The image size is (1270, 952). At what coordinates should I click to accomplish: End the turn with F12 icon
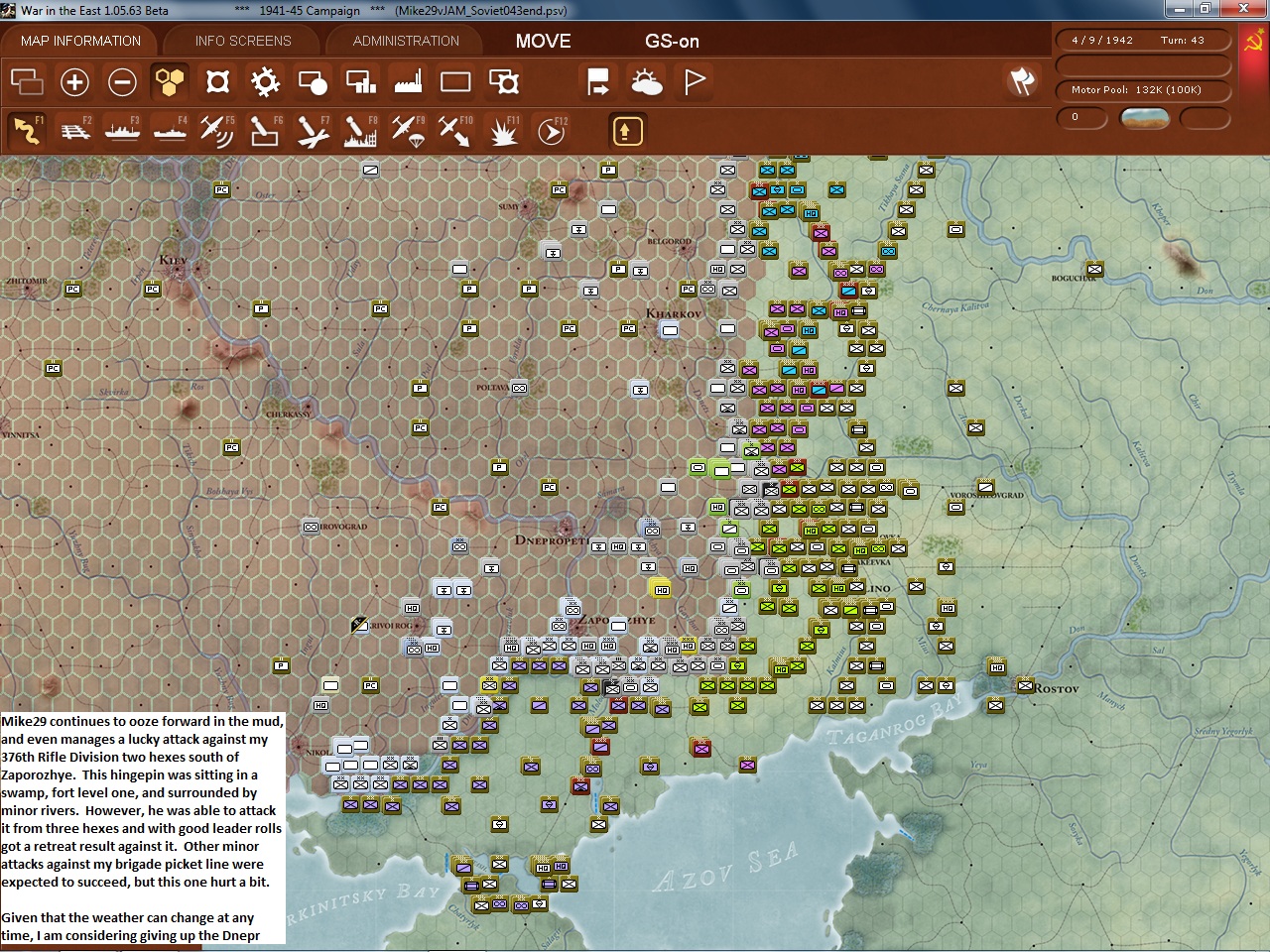552,131
